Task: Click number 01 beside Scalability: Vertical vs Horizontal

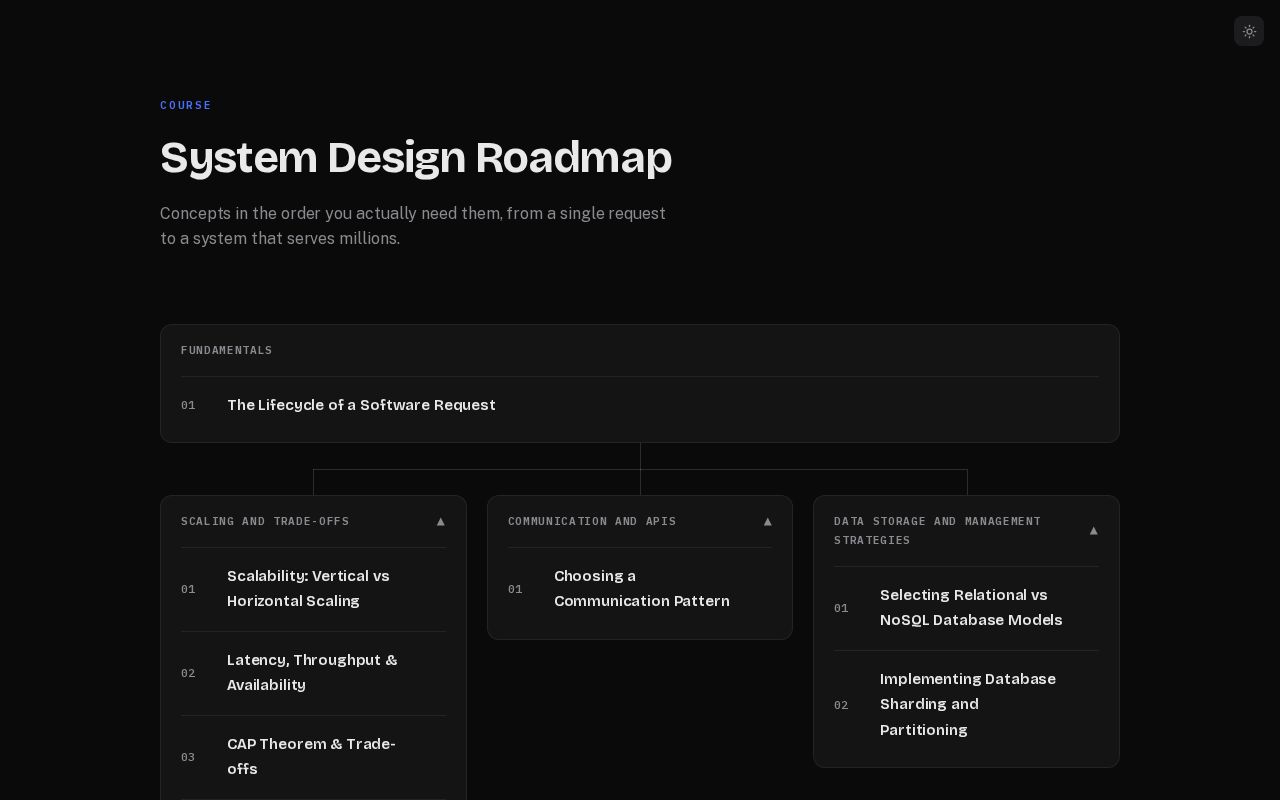Action: click(188, 589)
